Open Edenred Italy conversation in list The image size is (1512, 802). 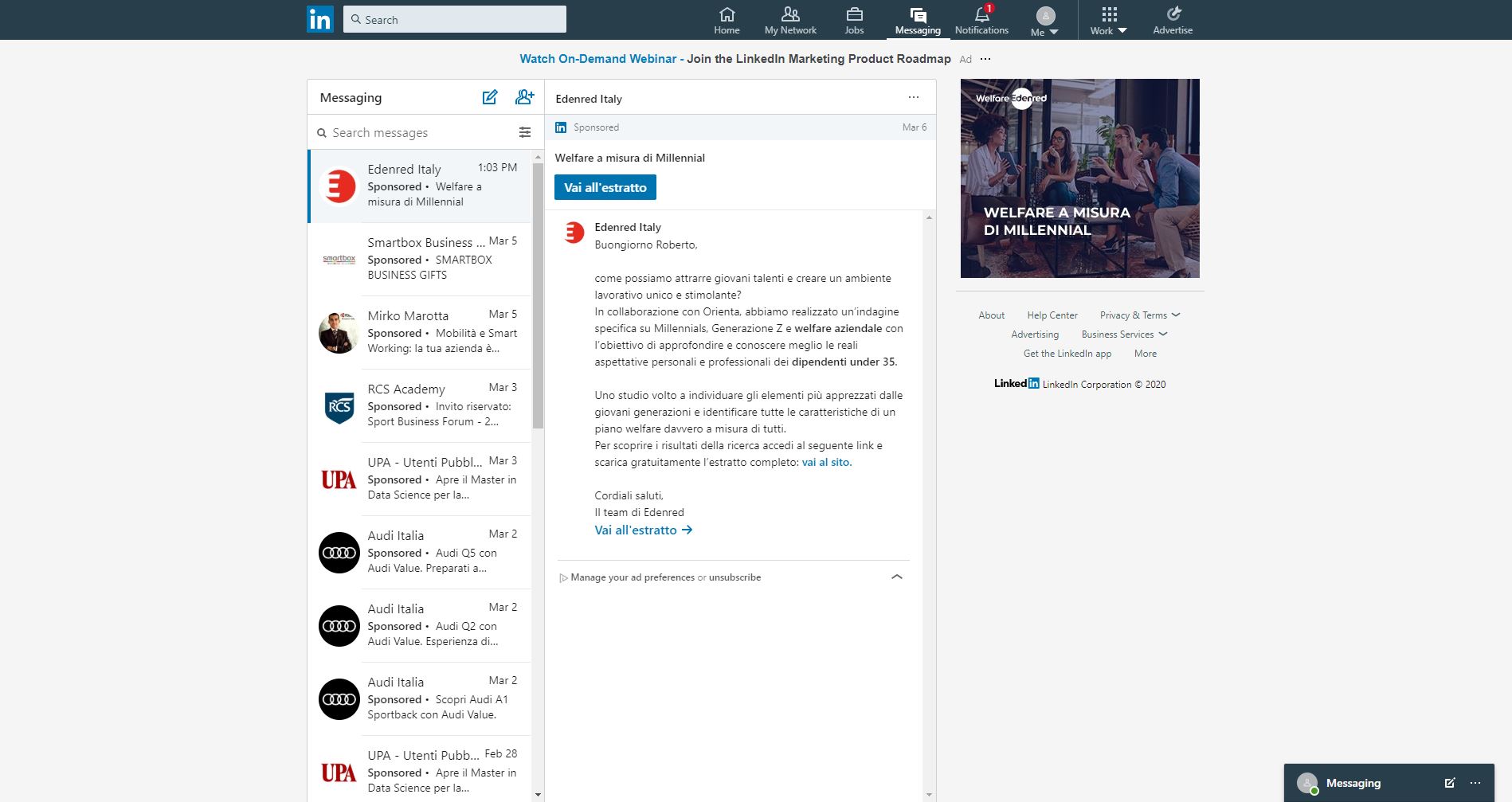point(420,186)
